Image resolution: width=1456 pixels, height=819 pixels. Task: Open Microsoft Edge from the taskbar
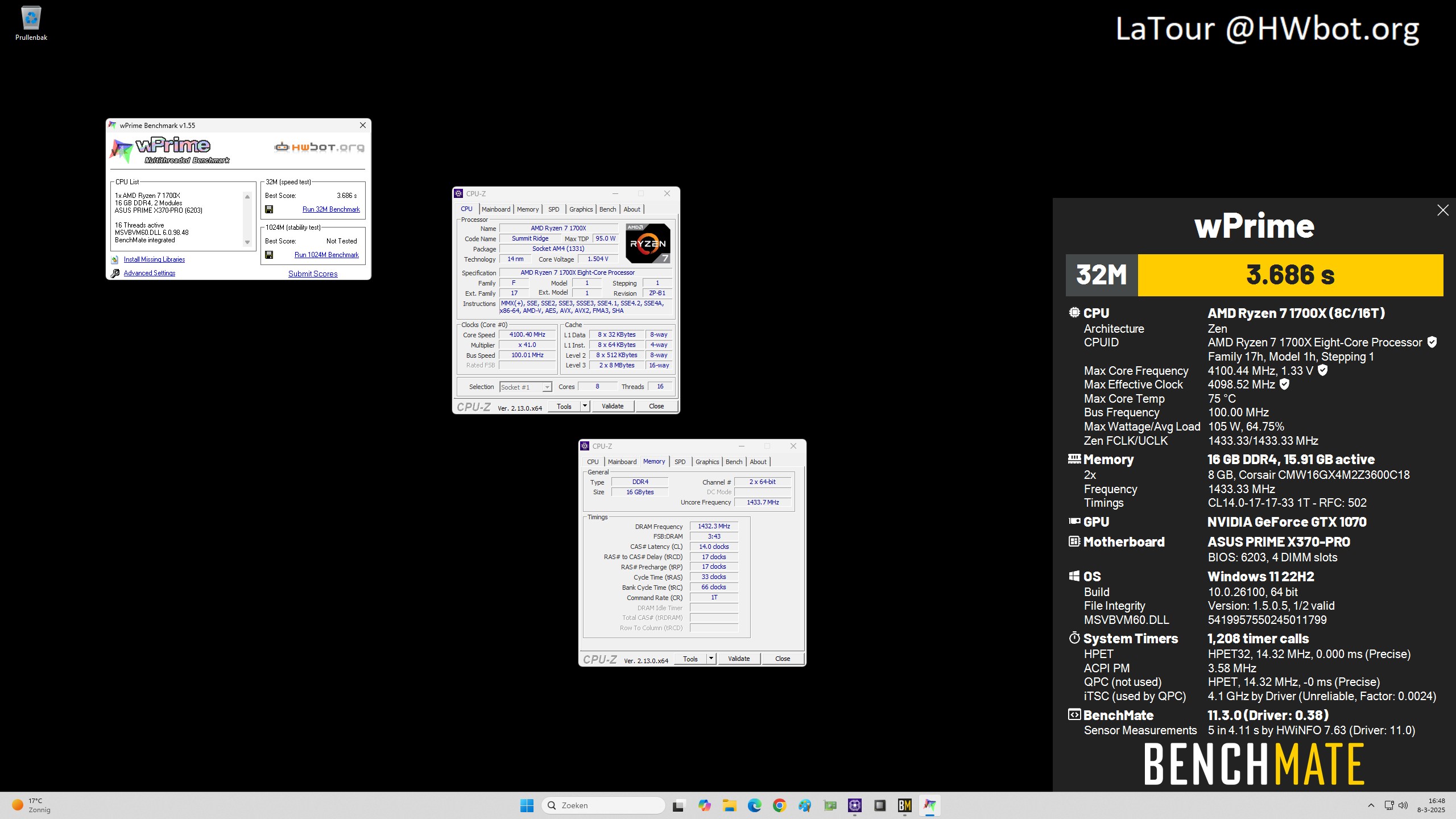click(x=754, y=805)
